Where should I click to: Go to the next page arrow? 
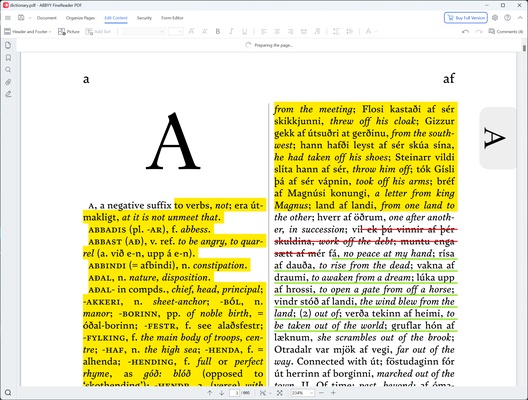[222, 393]
